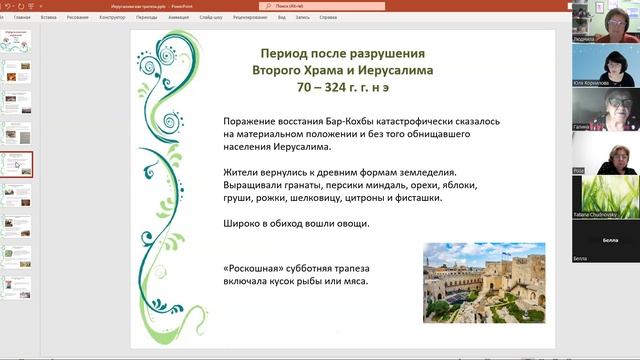
Task: Click the line 'Широко в обиход вошли овощи.'
Action: click(296, 223)
